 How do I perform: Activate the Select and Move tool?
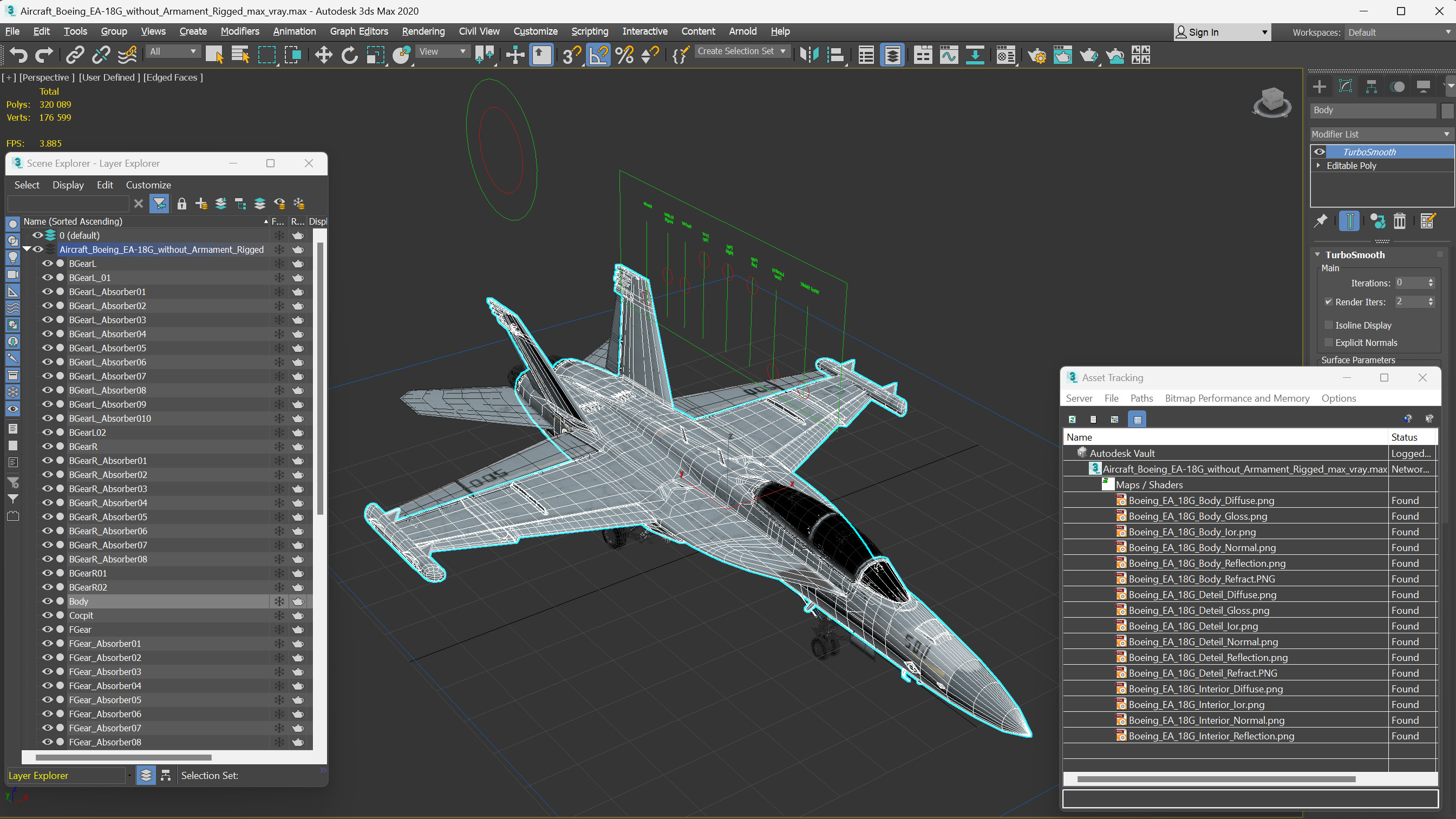click(x=323, y=55)
